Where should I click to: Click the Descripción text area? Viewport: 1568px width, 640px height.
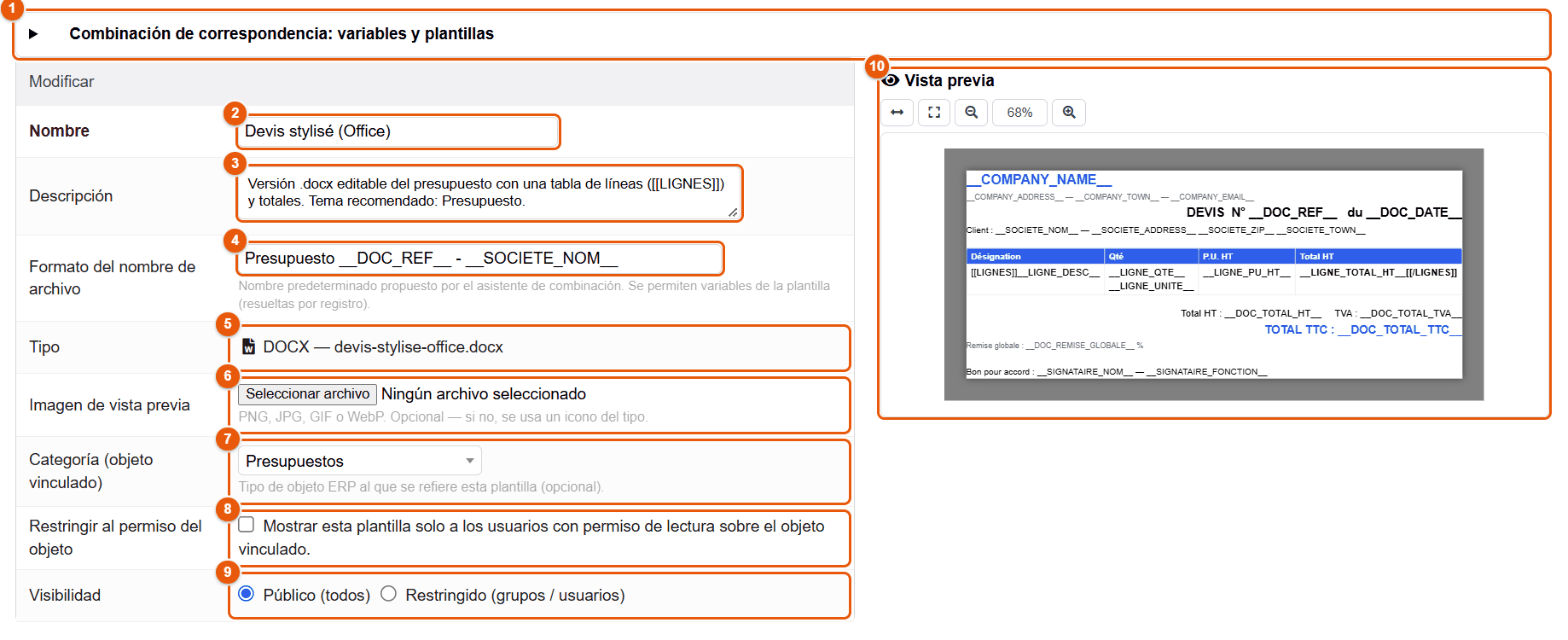click(x=489, y=193)
